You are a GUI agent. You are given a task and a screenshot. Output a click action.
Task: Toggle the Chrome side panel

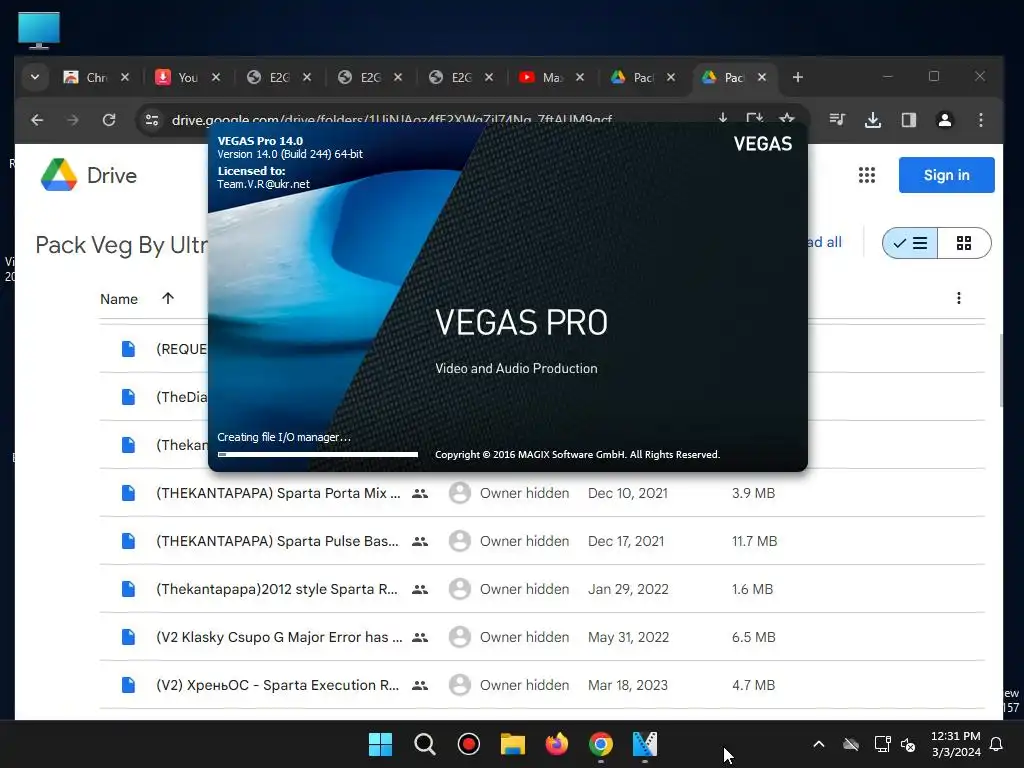908,120
